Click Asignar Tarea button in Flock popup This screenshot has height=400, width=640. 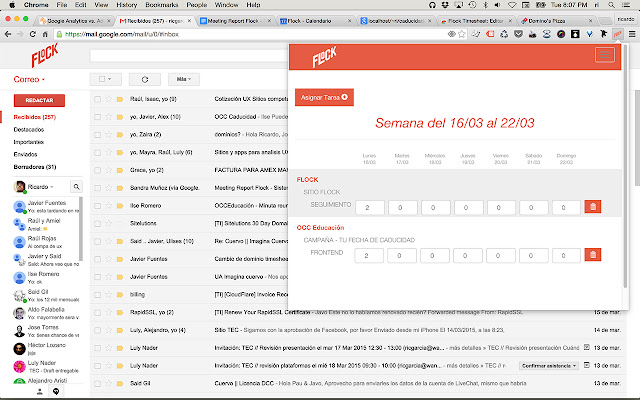click(324, 97)
